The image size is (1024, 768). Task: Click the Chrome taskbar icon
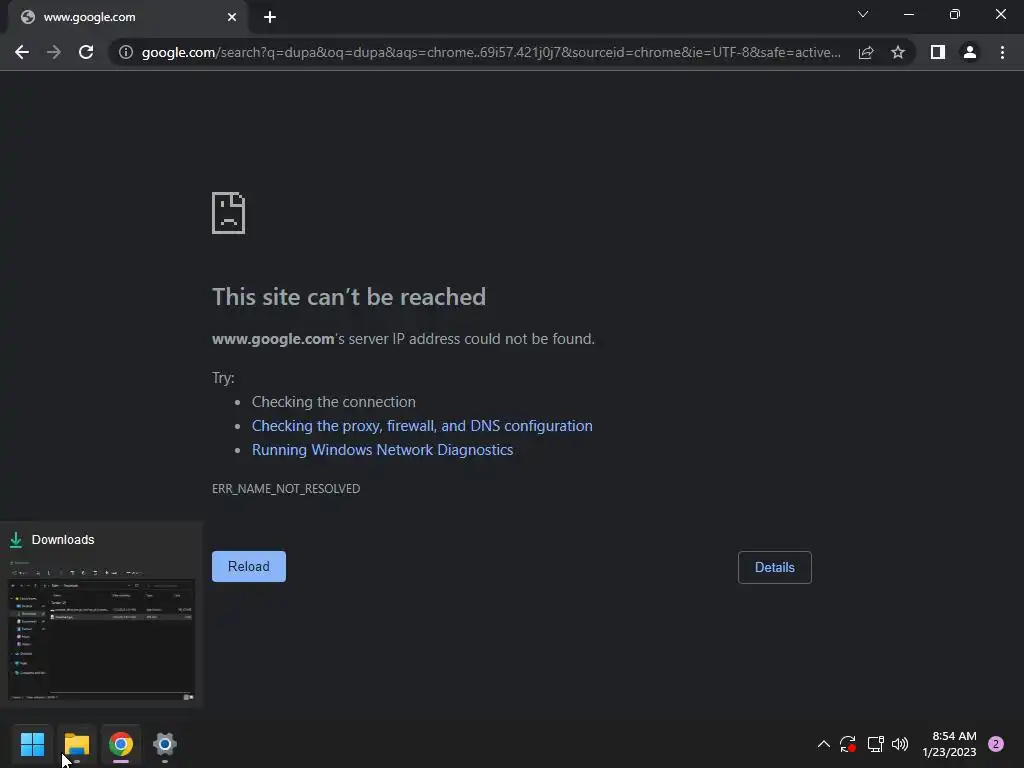tap(121, 744)
